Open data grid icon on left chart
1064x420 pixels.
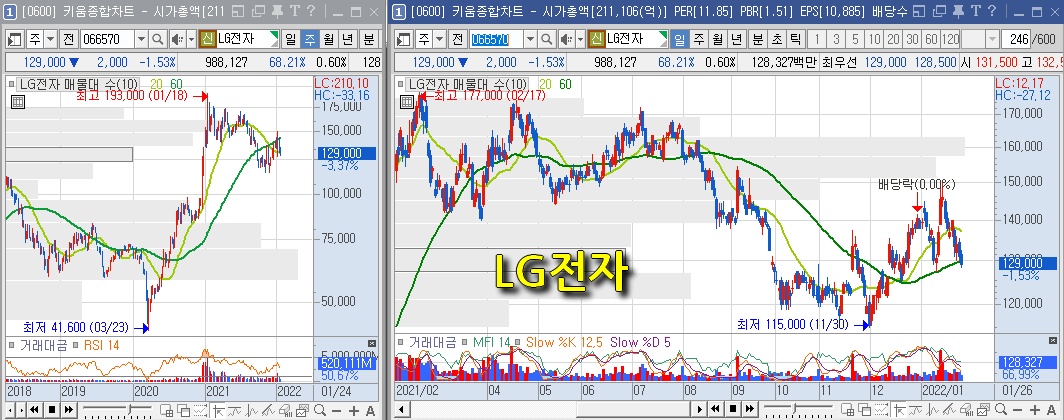(18, 102)
